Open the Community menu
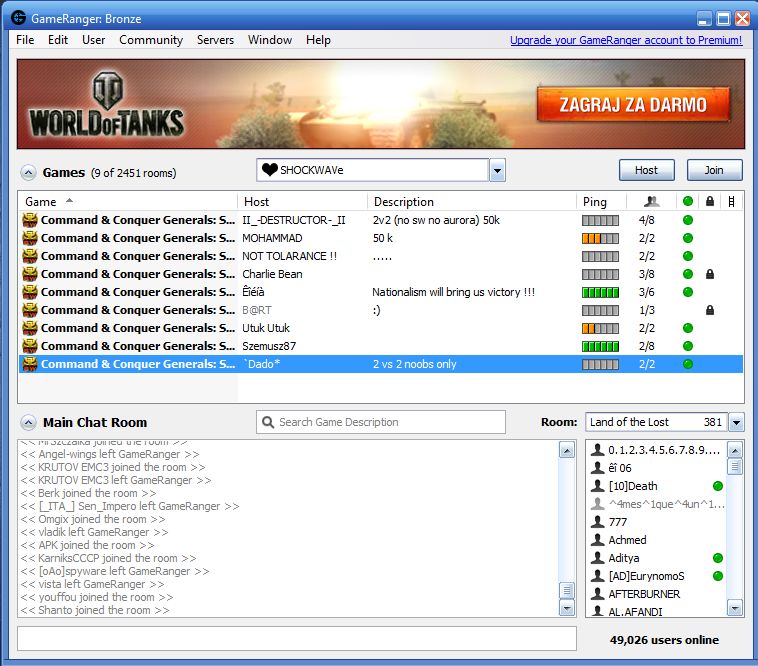758x666 pixels. click(x=151, y=40)
